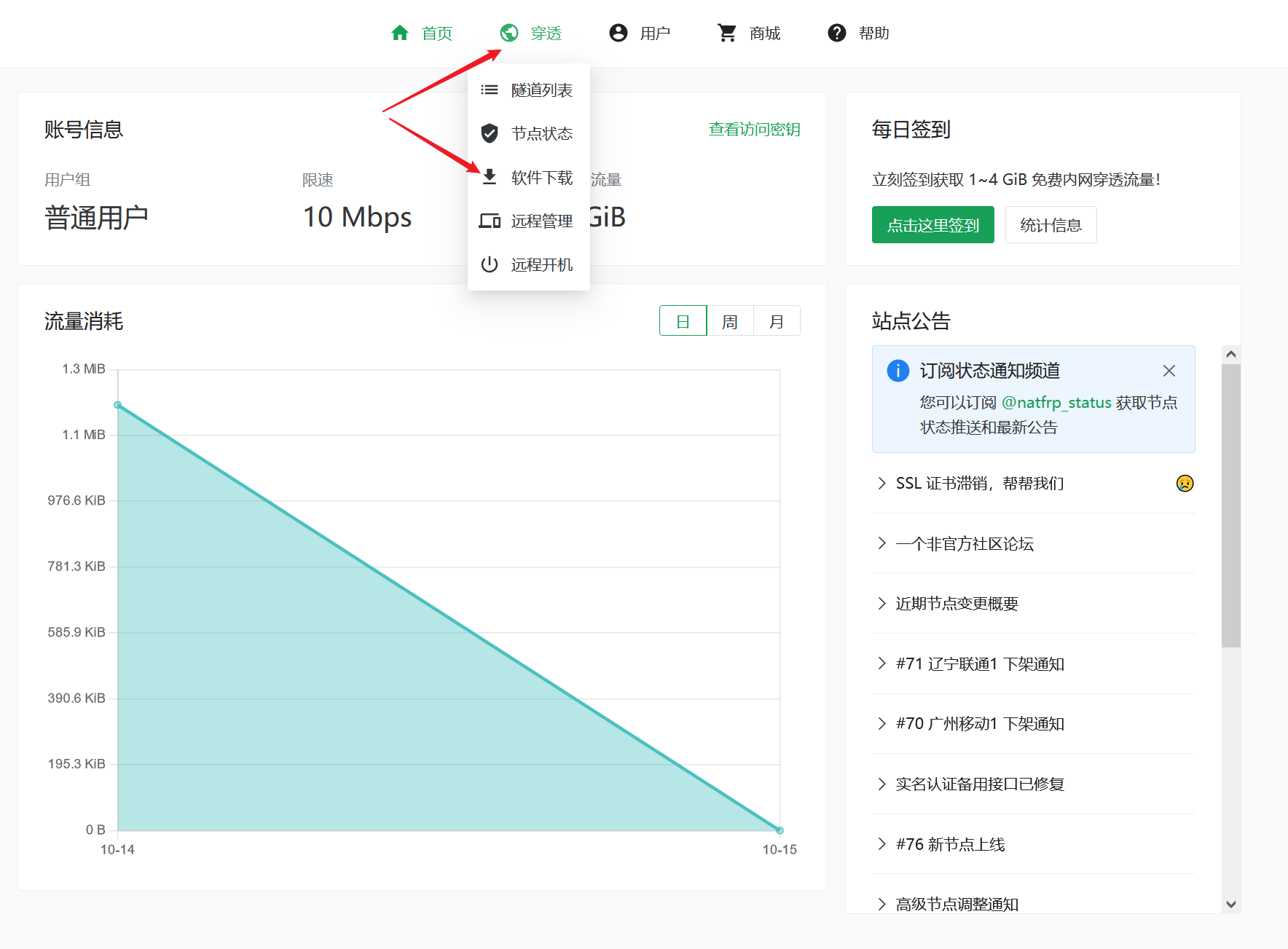Dismiss the 订阅状态通知频道 notice
Image resolution: width=1288 pixels, height=949 pixels.
(1169, 371)
